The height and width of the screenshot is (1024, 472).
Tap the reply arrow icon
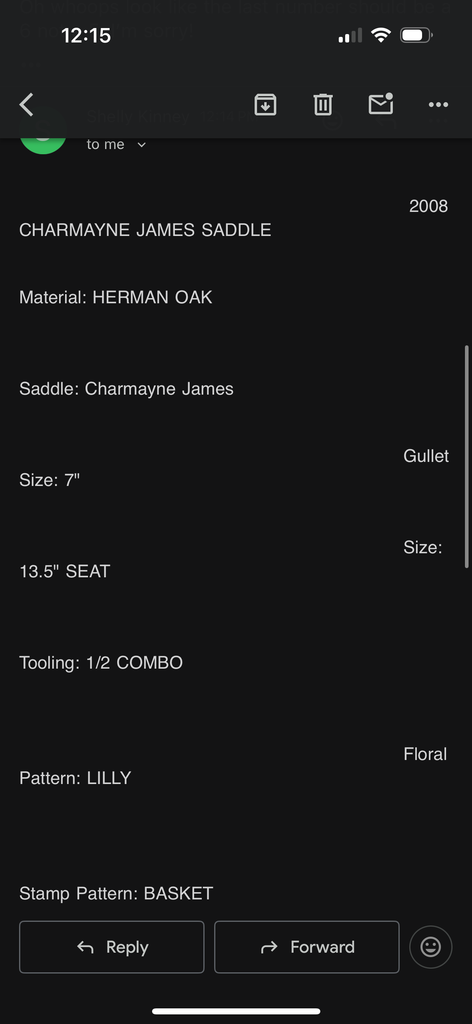click(x=86, y=947)
